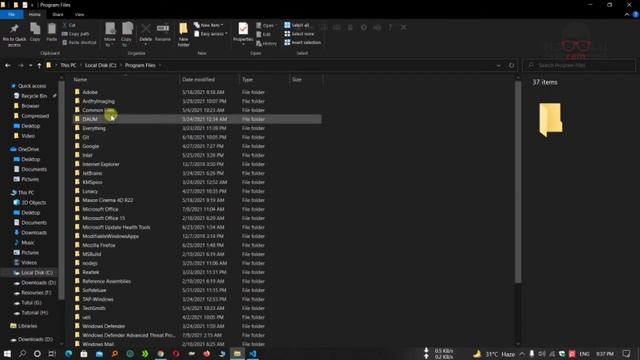Sort by Size column header

[x=306, y=80]
